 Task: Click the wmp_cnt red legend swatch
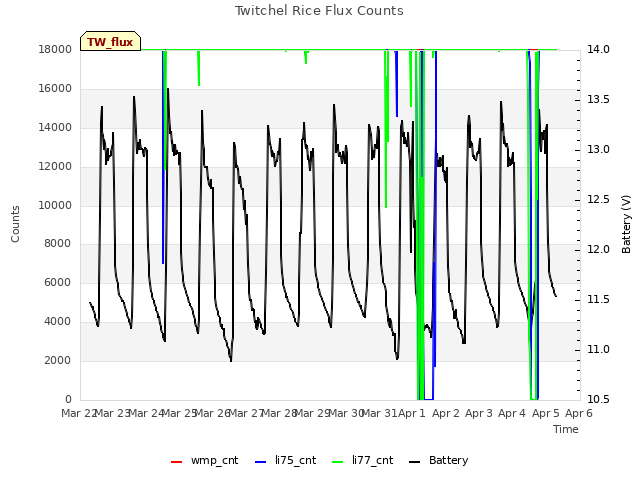pos(176,462)
